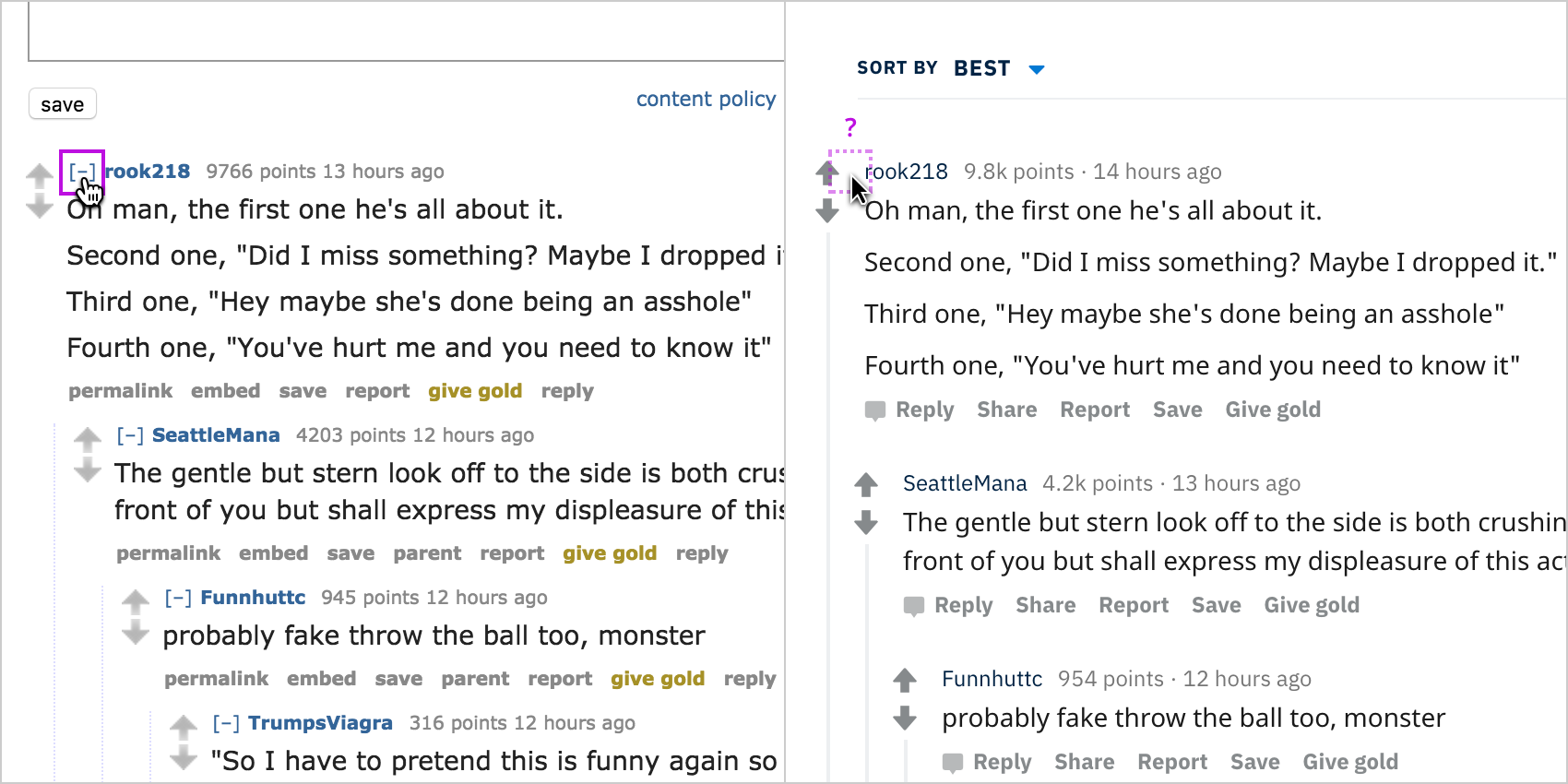Downvote SeattleMana's comment in the new layout

[866, 523]
